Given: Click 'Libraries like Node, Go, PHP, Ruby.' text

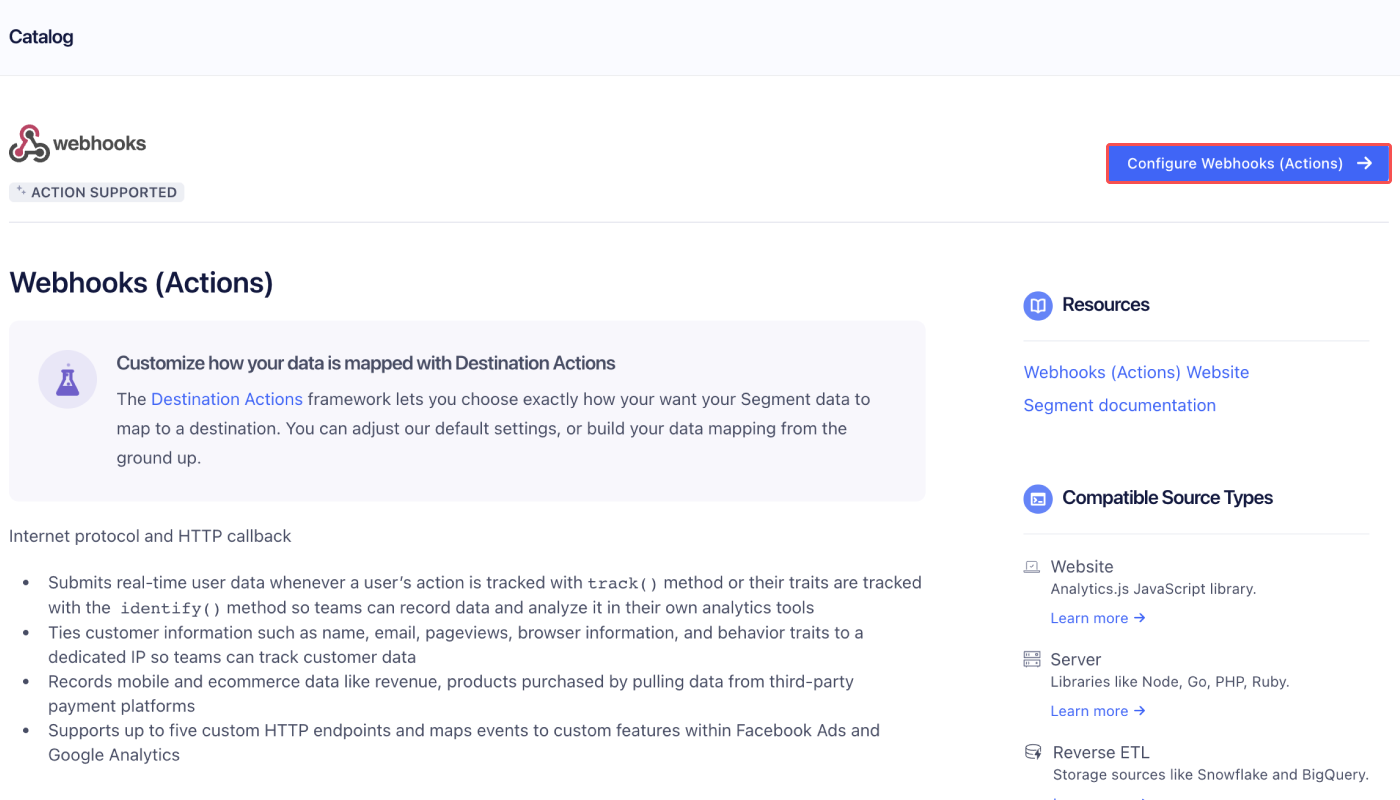Looking at the screenshot, I should (x=1170, y=682).
